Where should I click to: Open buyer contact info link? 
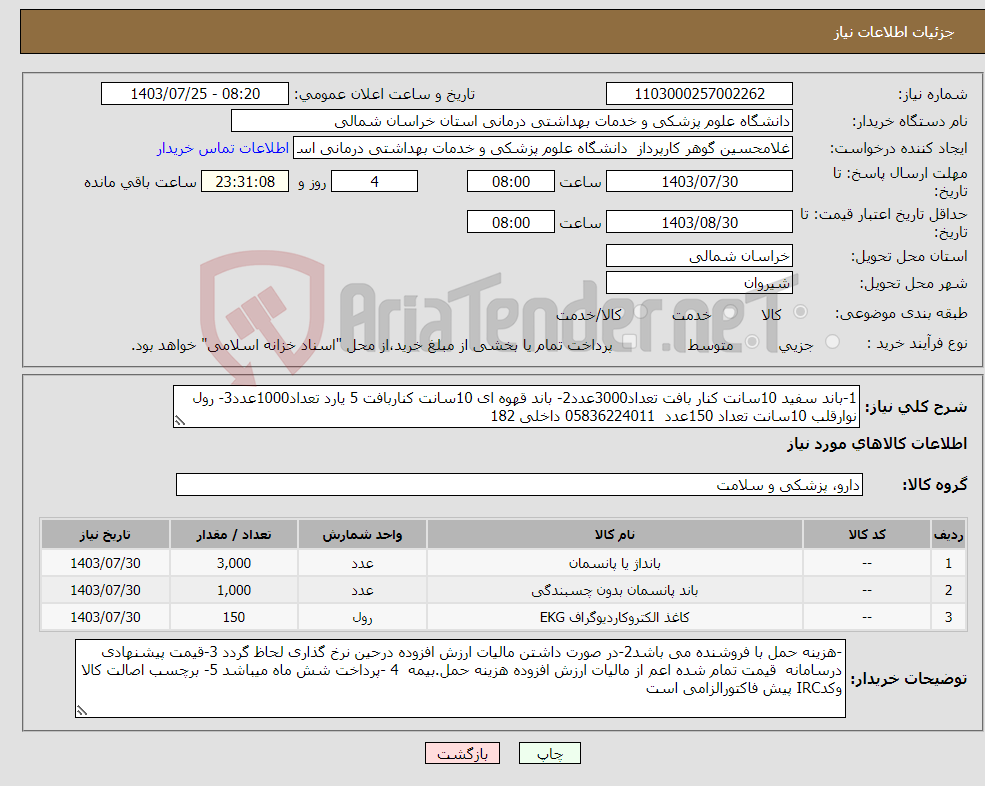tap(222, 148)
